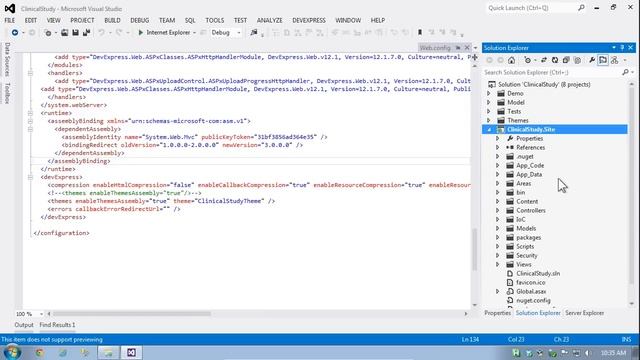The height and width of the screenshot is (360, 640).
Task: Open Chrome from the taskbar
Action: coord(40,353)
